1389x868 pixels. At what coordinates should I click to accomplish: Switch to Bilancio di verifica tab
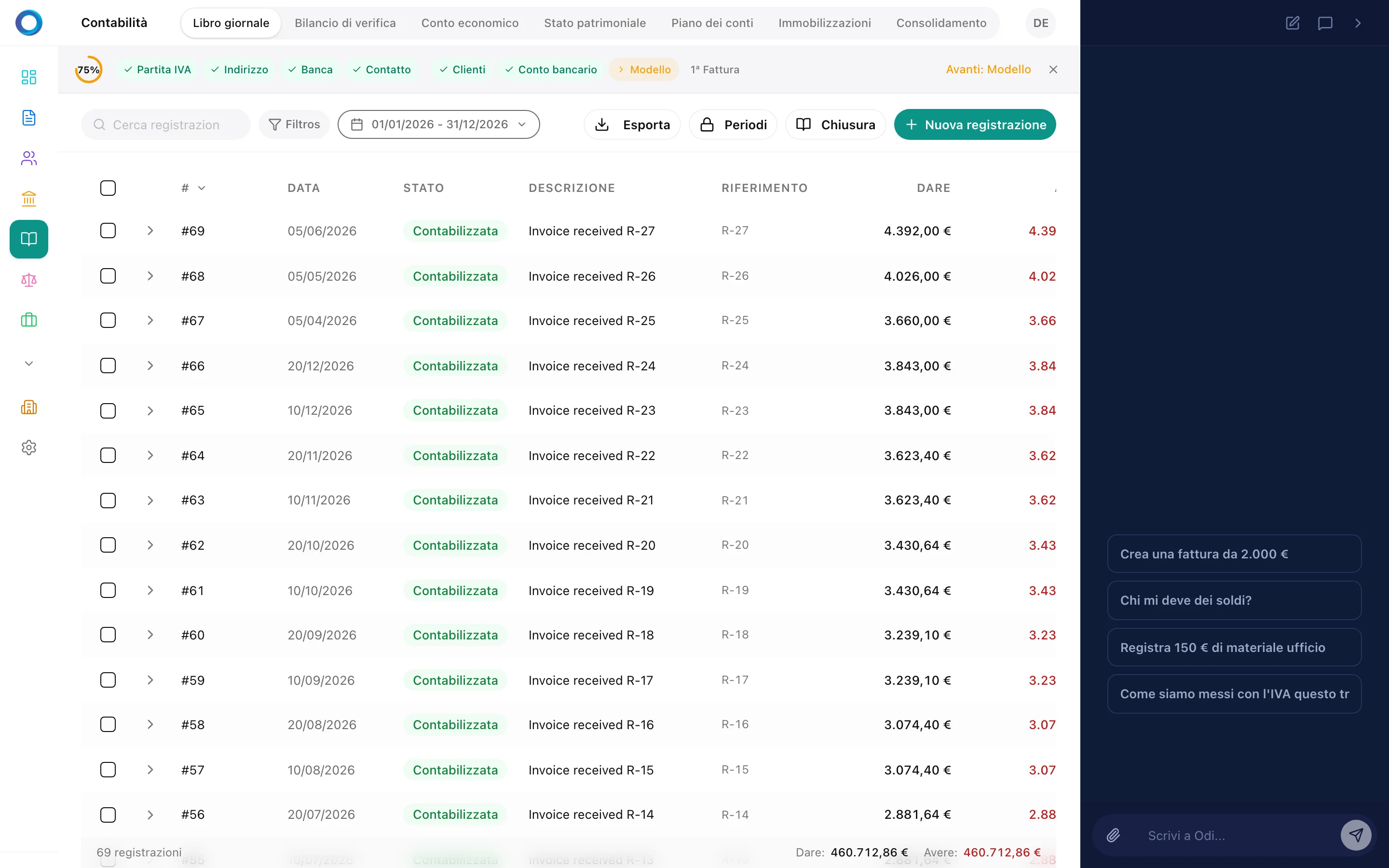click(x=345, y=23)
